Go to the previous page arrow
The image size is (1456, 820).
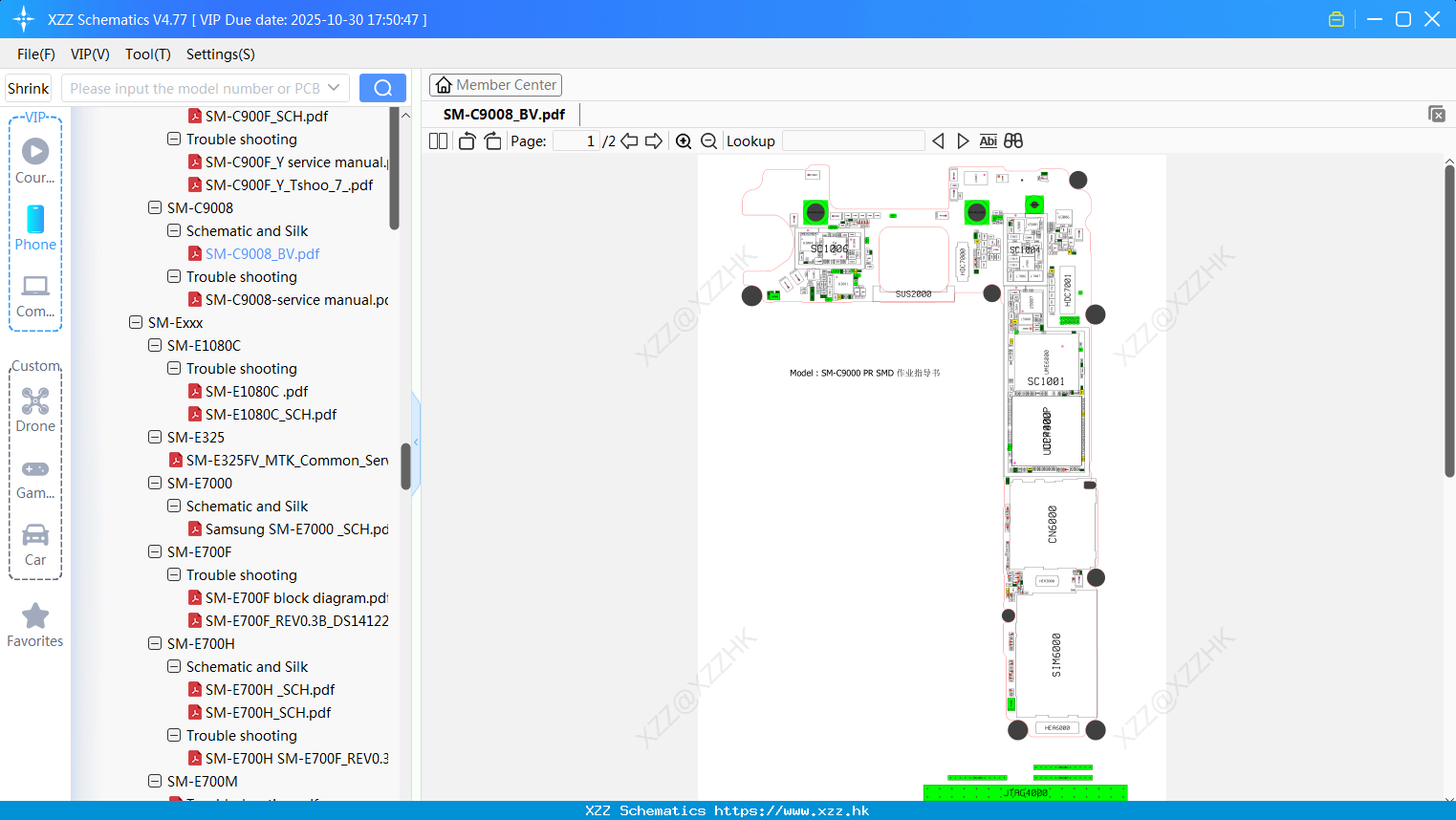click(629, 140)
